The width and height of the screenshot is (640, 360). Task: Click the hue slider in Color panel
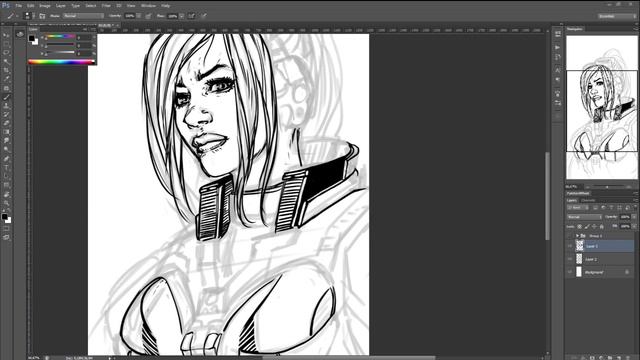tap(60, 37)
